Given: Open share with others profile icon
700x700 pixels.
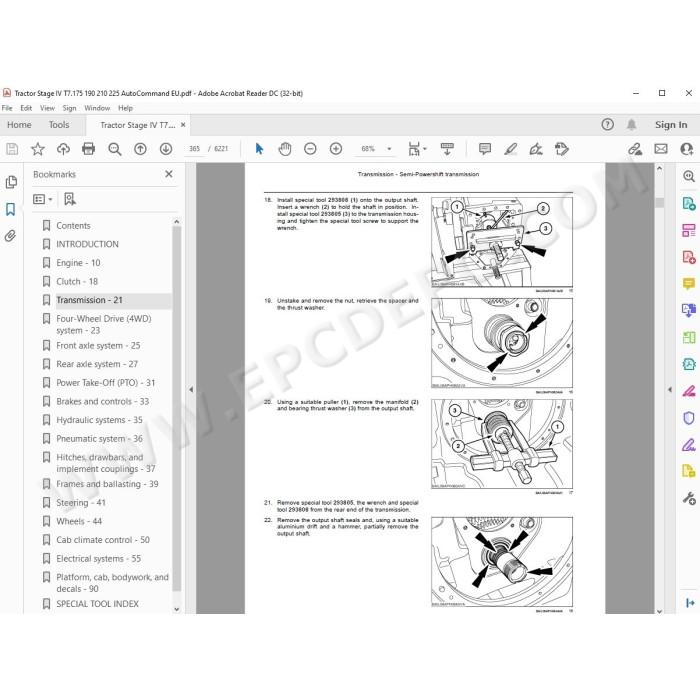Looking at the screenshot, I should [686, 149].
